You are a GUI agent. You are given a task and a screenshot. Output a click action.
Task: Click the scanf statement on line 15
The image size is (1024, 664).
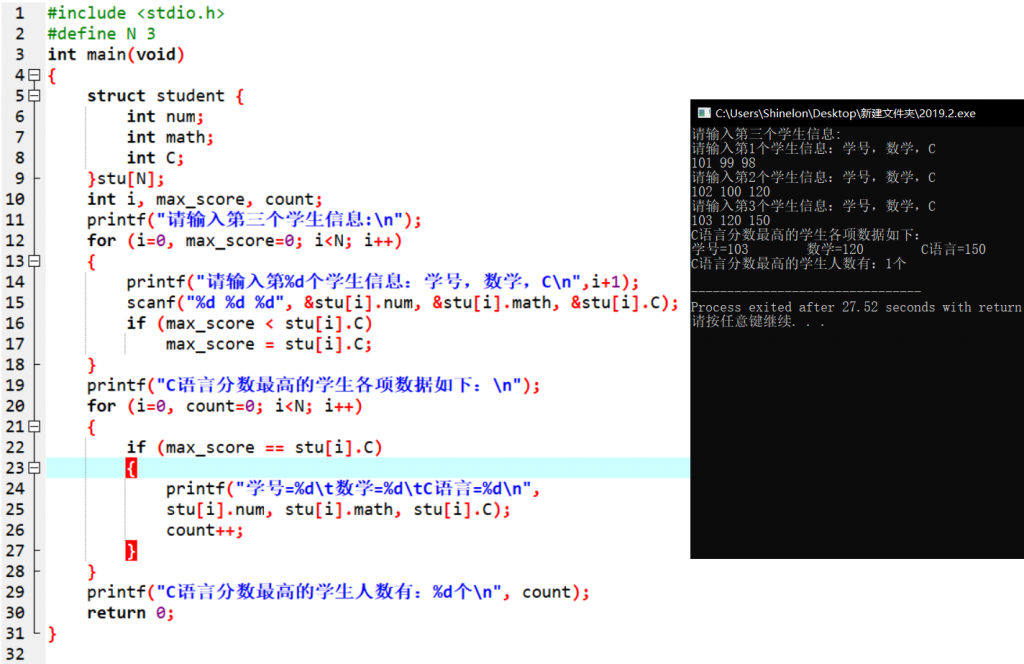[x=403, y=303]
